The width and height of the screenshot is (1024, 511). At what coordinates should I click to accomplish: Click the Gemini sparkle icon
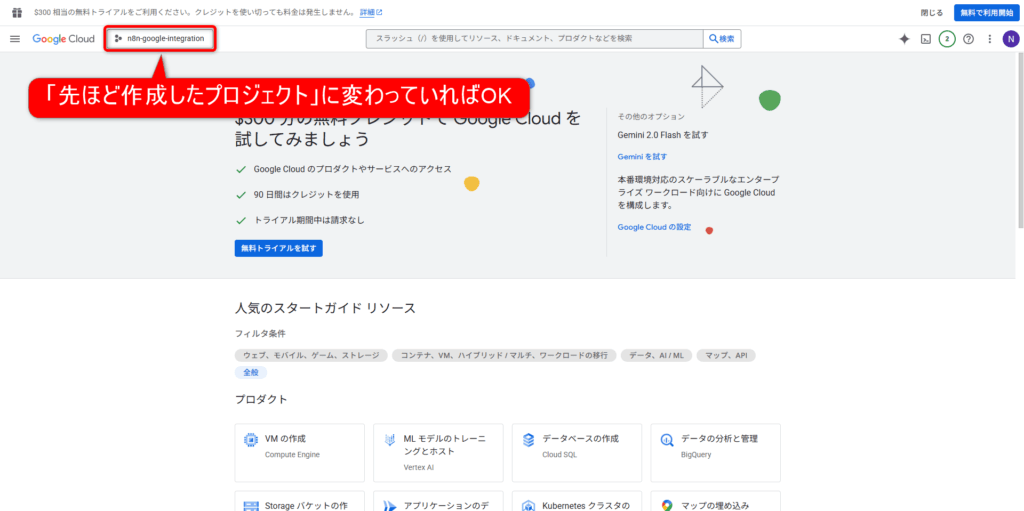click(x=904, y=39)
